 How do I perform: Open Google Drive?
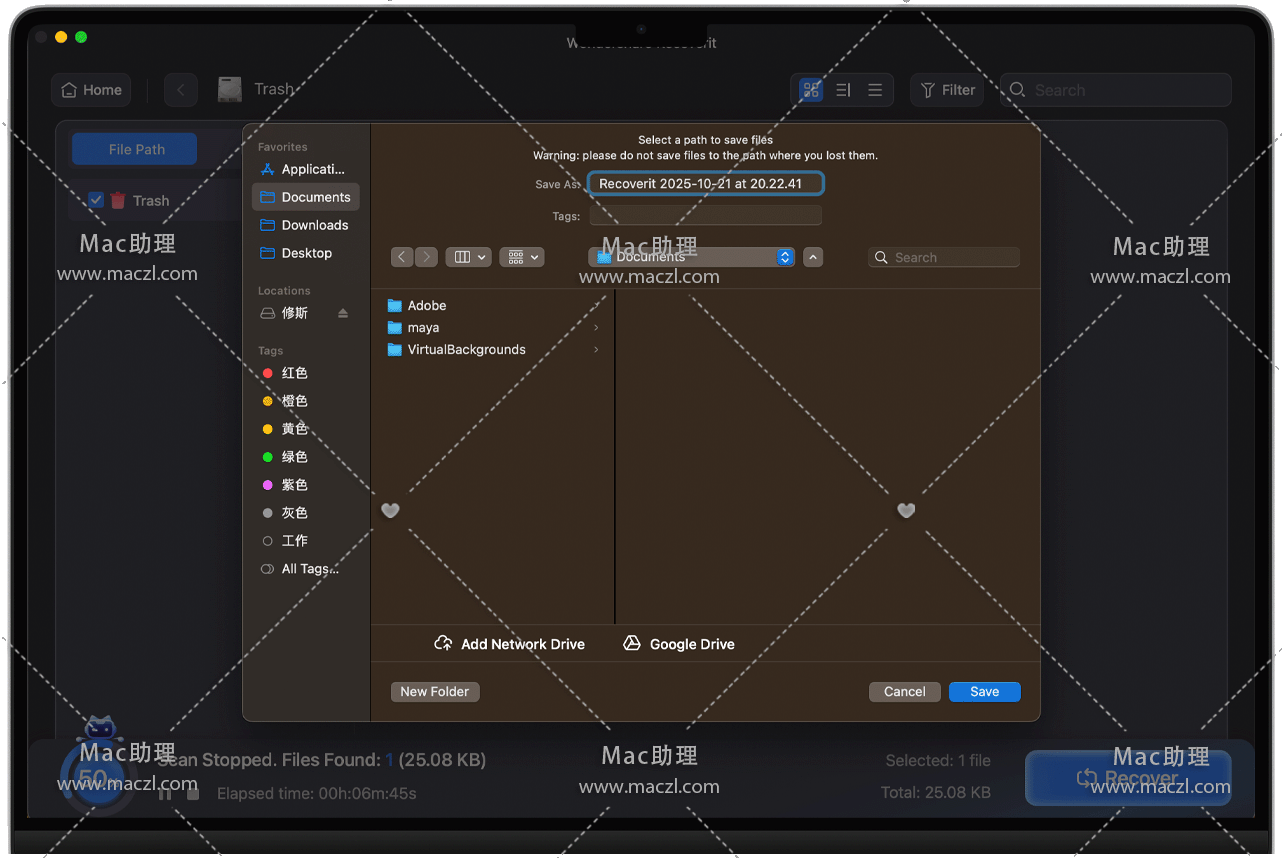[679, 644]
